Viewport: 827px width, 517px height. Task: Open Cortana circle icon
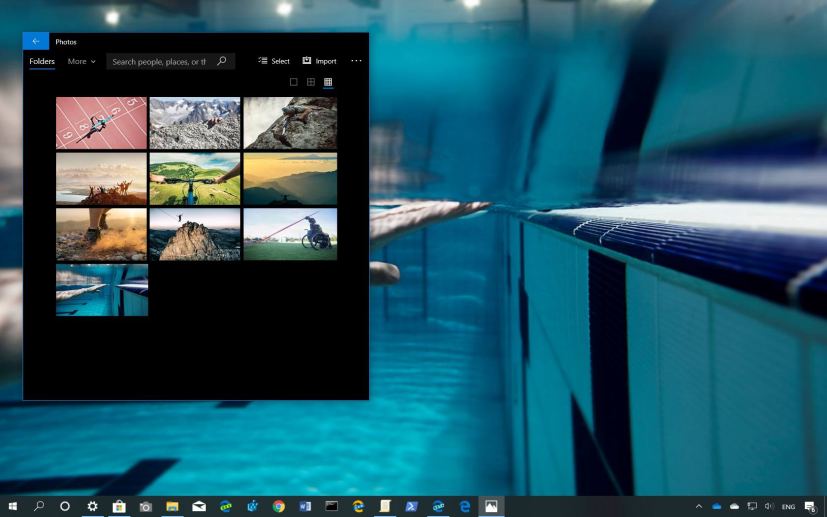[x=65, y=506]
